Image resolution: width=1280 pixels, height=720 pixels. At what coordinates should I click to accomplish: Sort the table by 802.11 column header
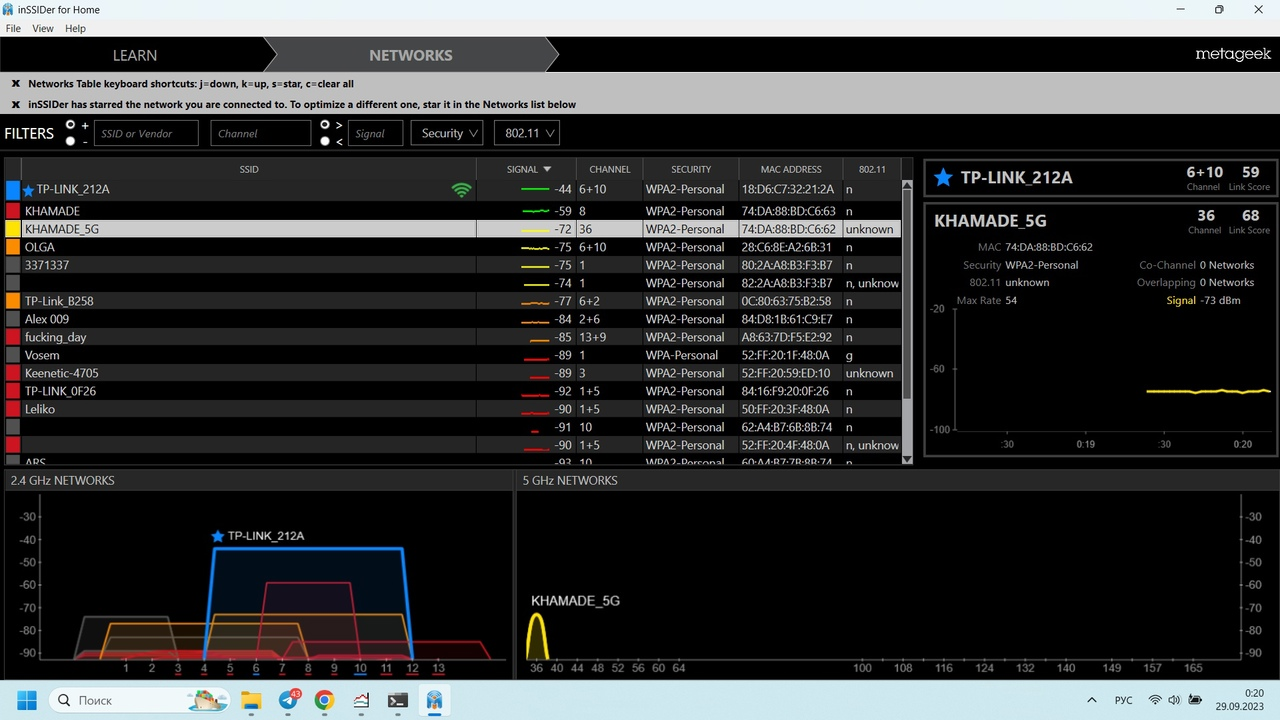click(x=873, y=169)
